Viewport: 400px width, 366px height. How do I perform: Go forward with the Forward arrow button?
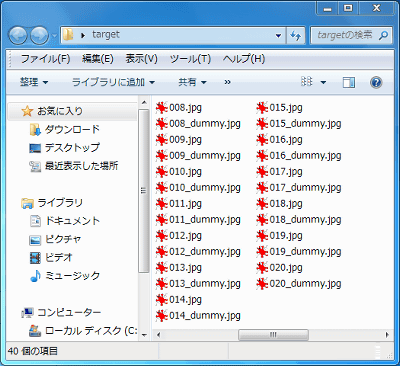coord(39,35)
